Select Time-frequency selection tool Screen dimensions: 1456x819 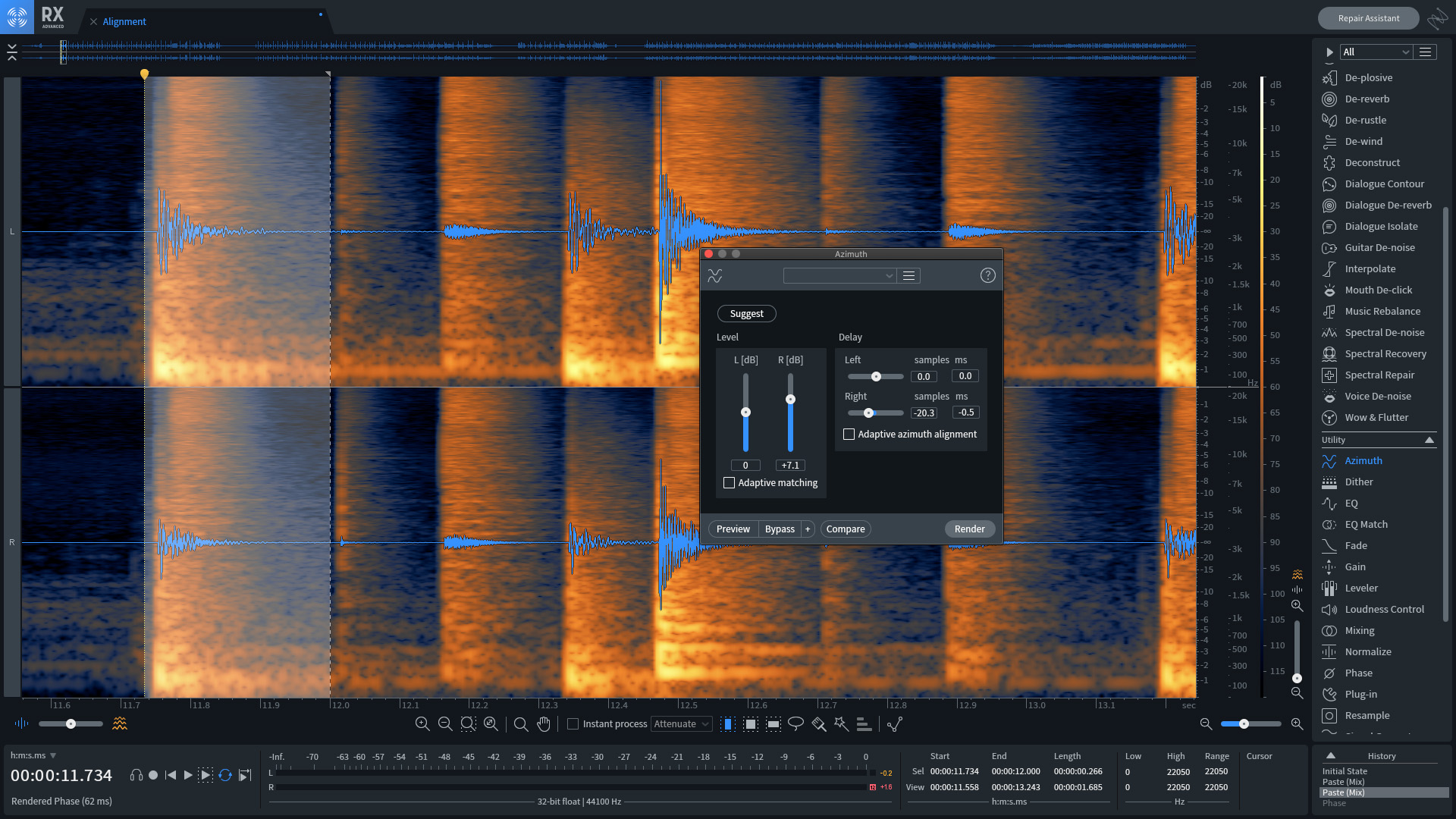coord(751,724)
